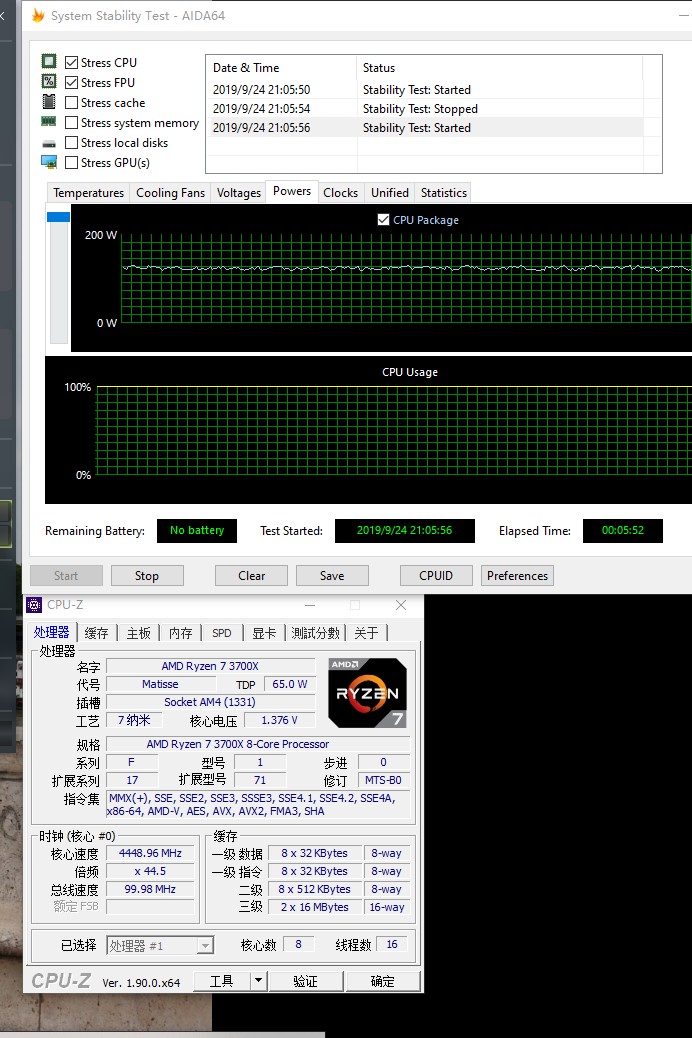Click the monitor icon beside Stress GPU(s)
Screen dimensions: 692x1038
pos(49,162)
